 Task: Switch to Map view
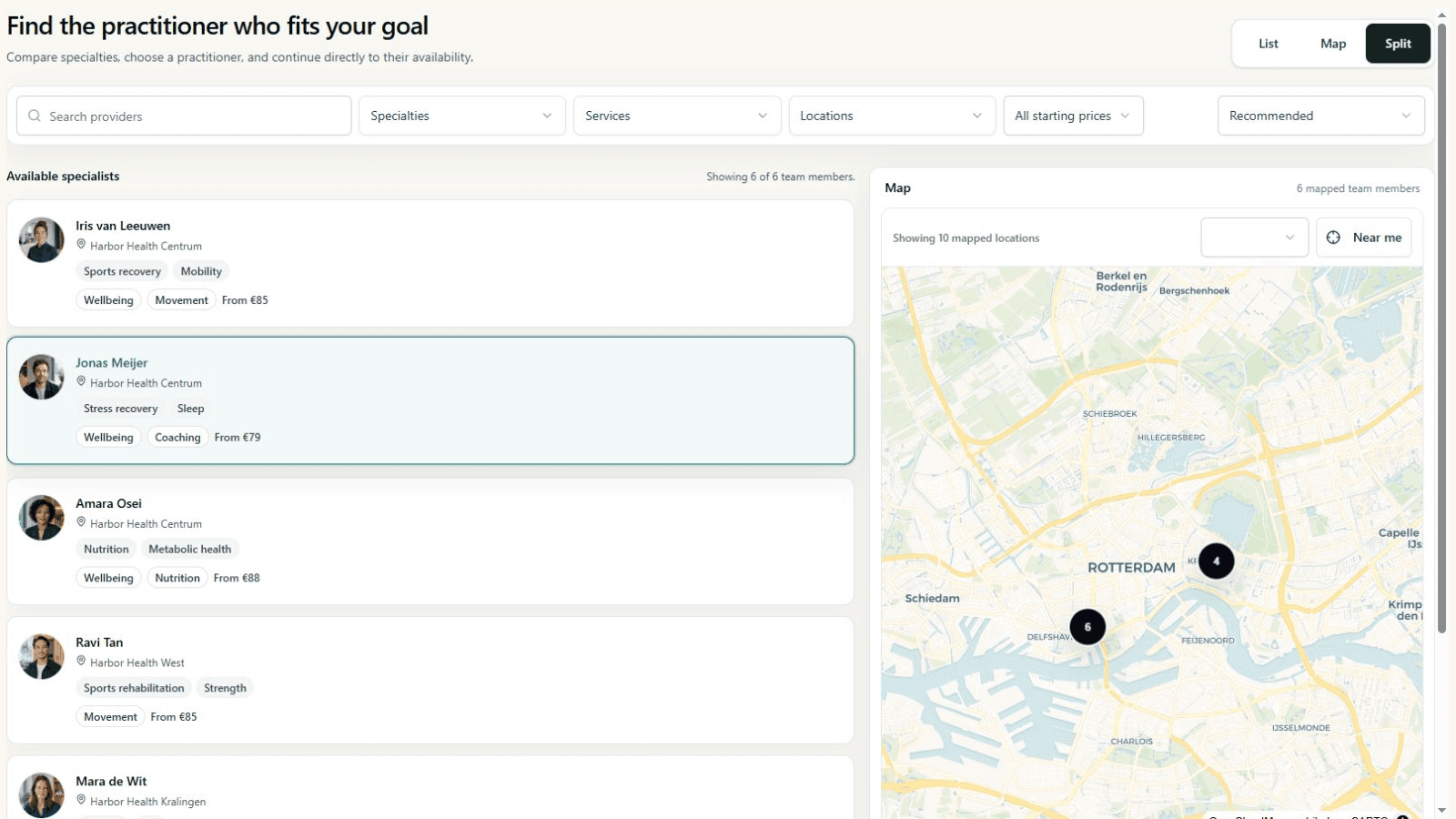[x=1333, y=44]
